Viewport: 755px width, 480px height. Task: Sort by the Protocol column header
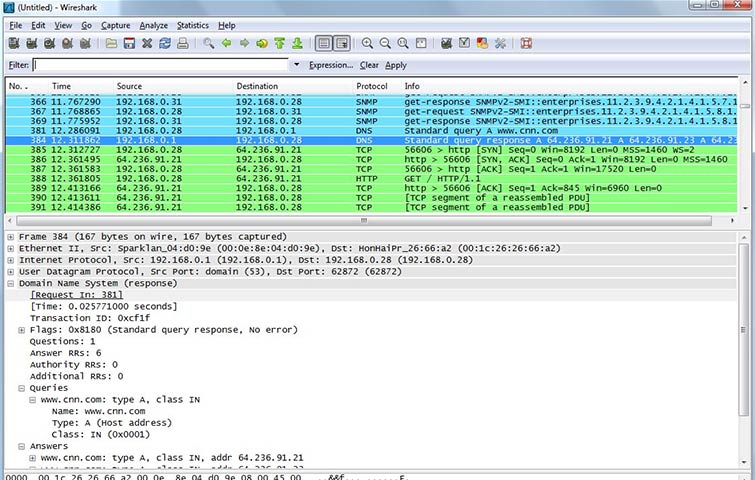pyautogui.click(x=372, y=86)
